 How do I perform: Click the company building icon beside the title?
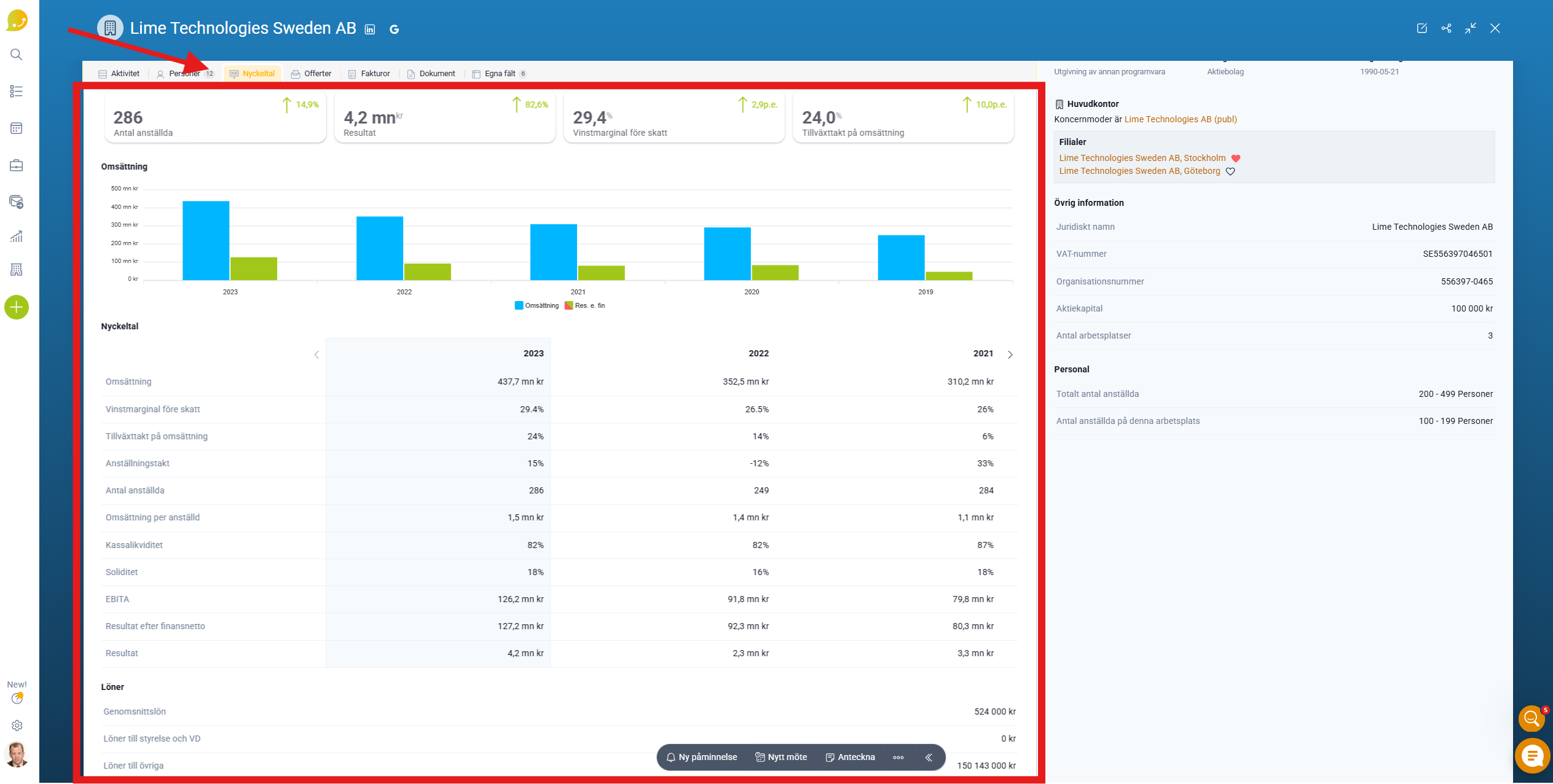coord(110,28)
